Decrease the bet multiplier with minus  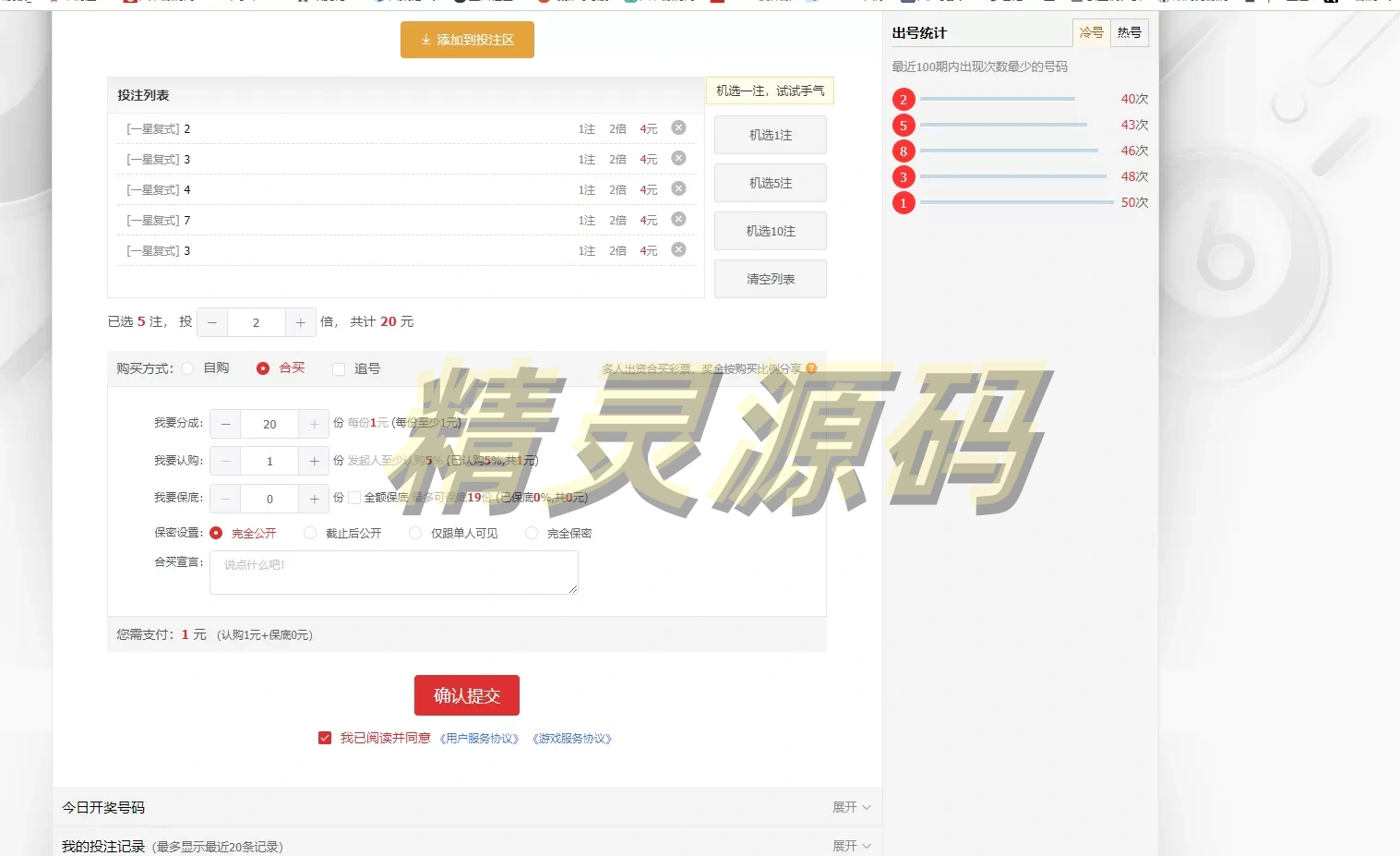pyautogui.click(x=212, y=322)
